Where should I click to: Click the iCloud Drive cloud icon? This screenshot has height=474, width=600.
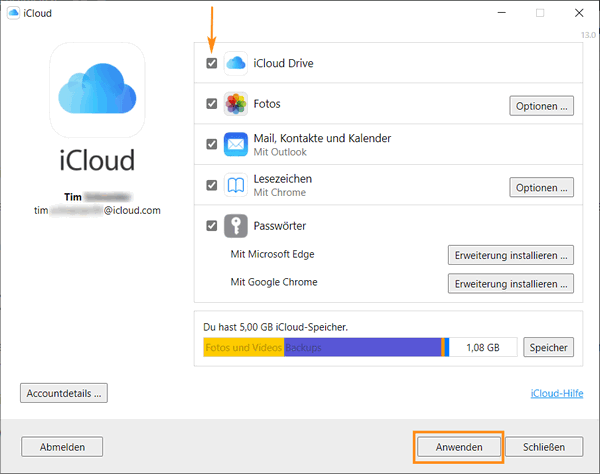(236, 63)
